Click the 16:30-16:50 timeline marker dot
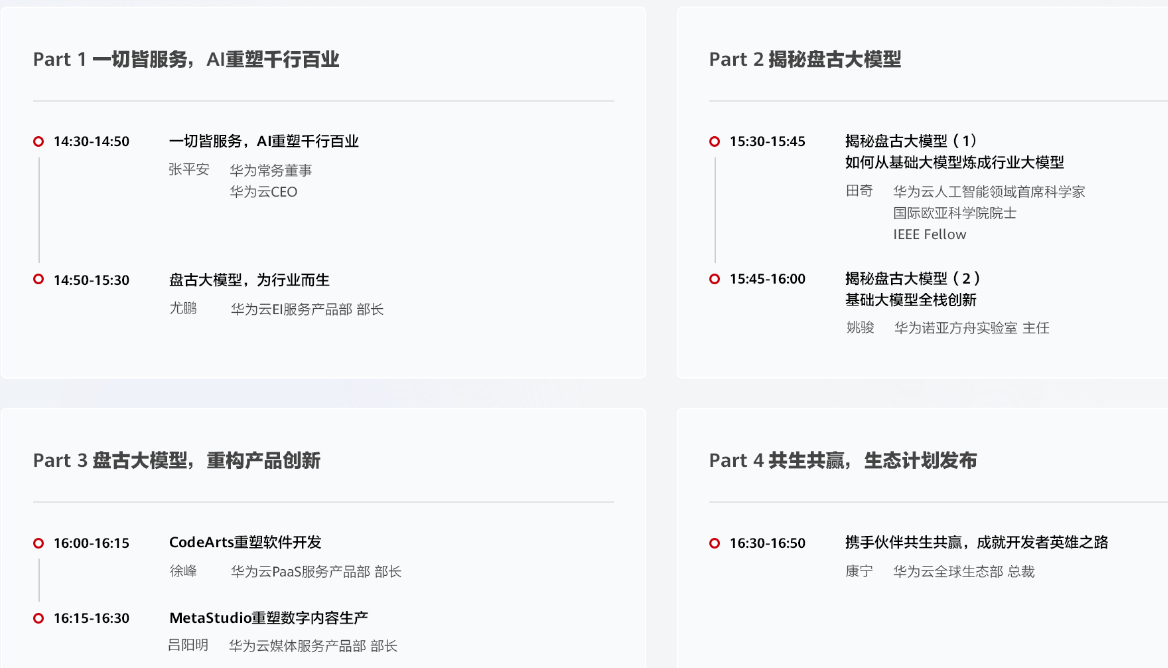Viewport: 1168px width, 668px height. point(715,543)
